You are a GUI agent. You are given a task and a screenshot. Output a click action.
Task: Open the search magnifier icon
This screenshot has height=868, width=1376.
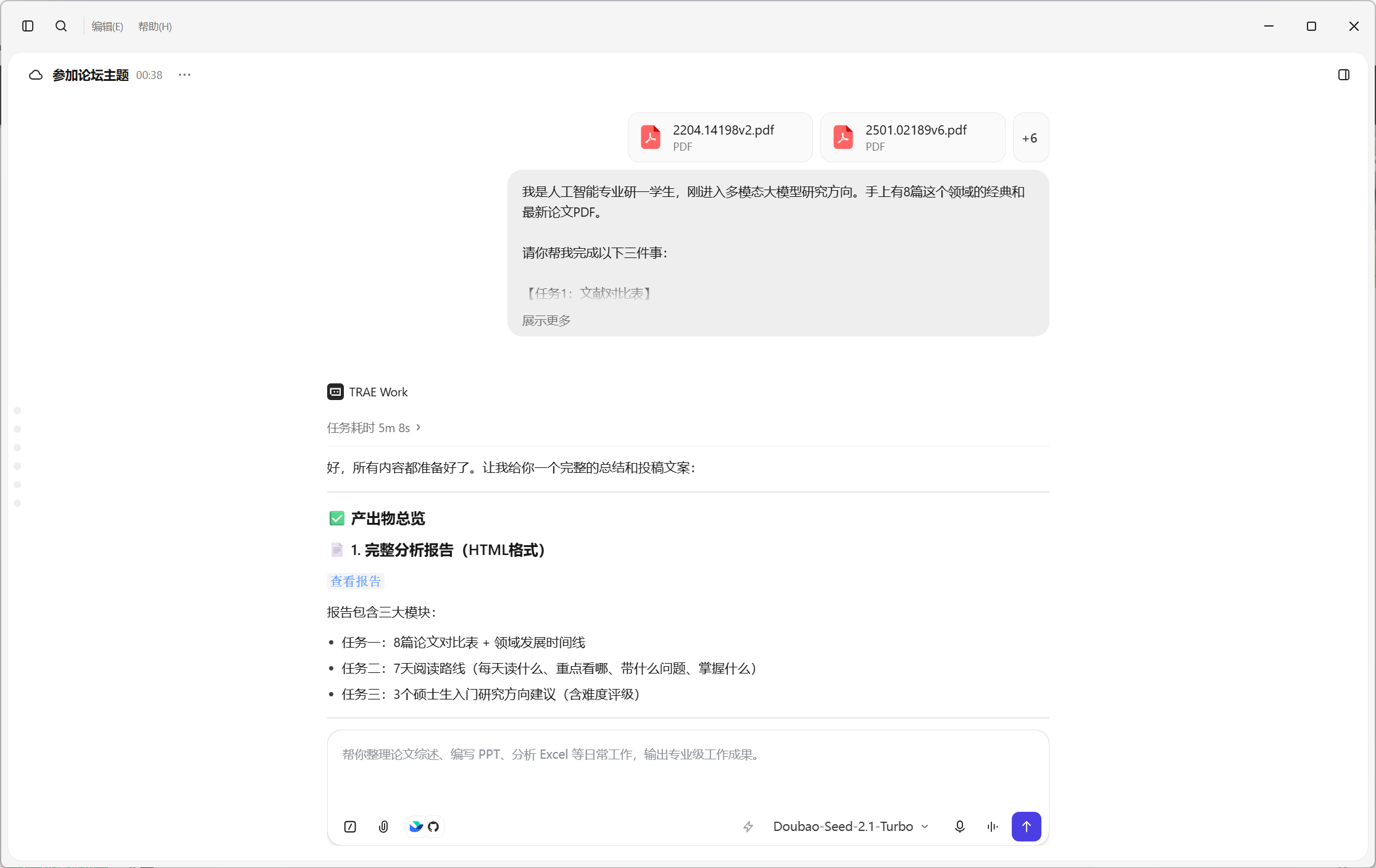pyautogui.click(x=61, y=26)
